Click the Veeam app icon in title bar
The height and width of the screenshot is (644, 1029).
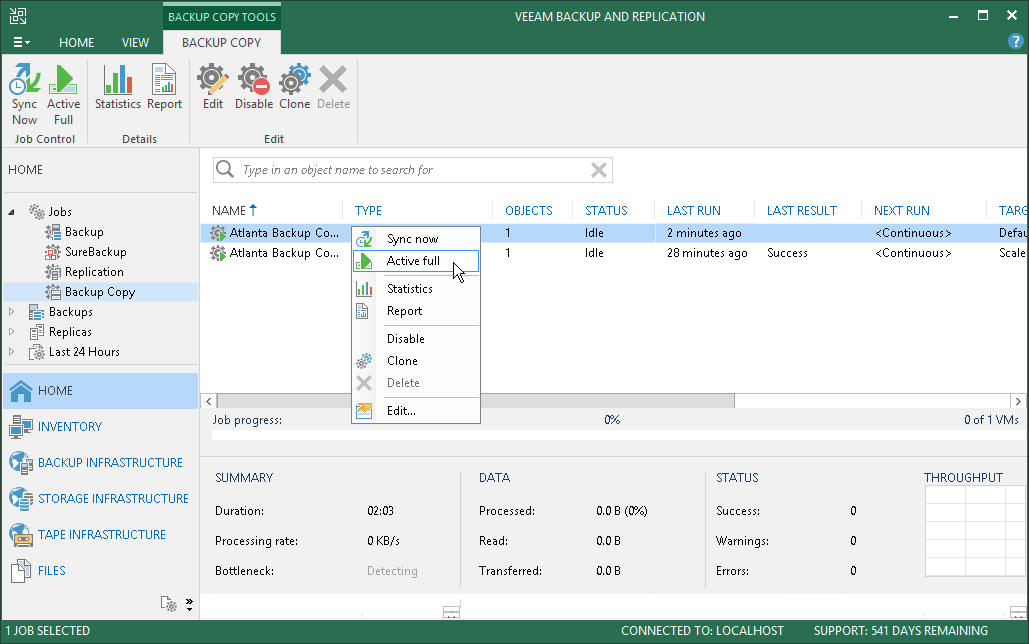click(x=18, y=16)
